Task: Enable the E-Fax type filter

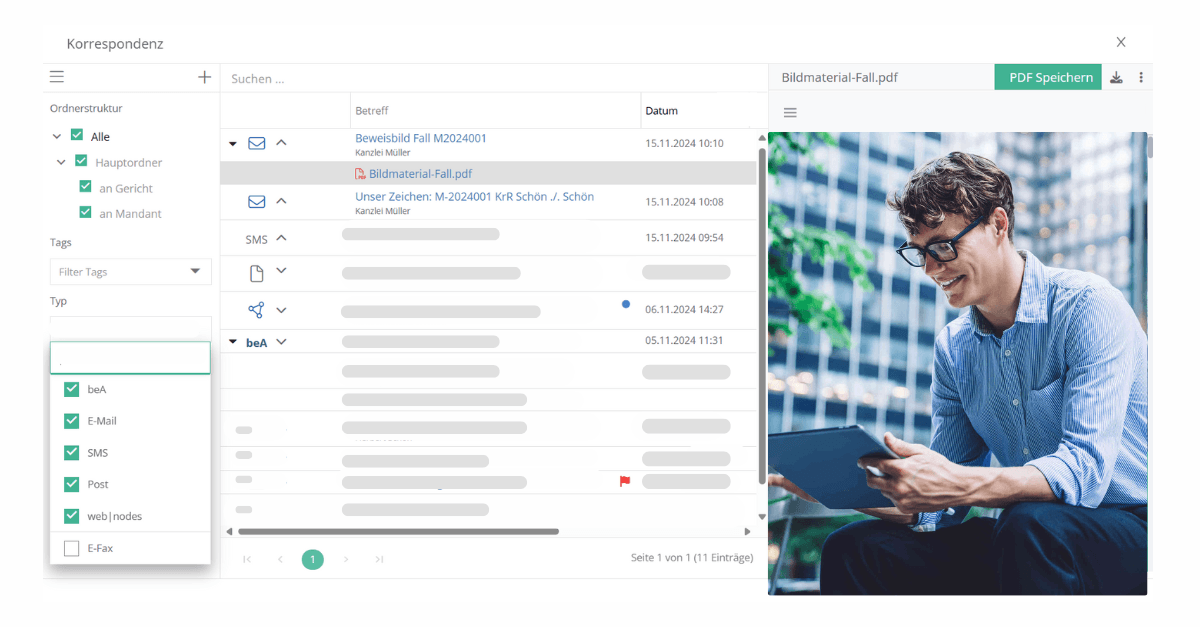Action: pos(71,548)
